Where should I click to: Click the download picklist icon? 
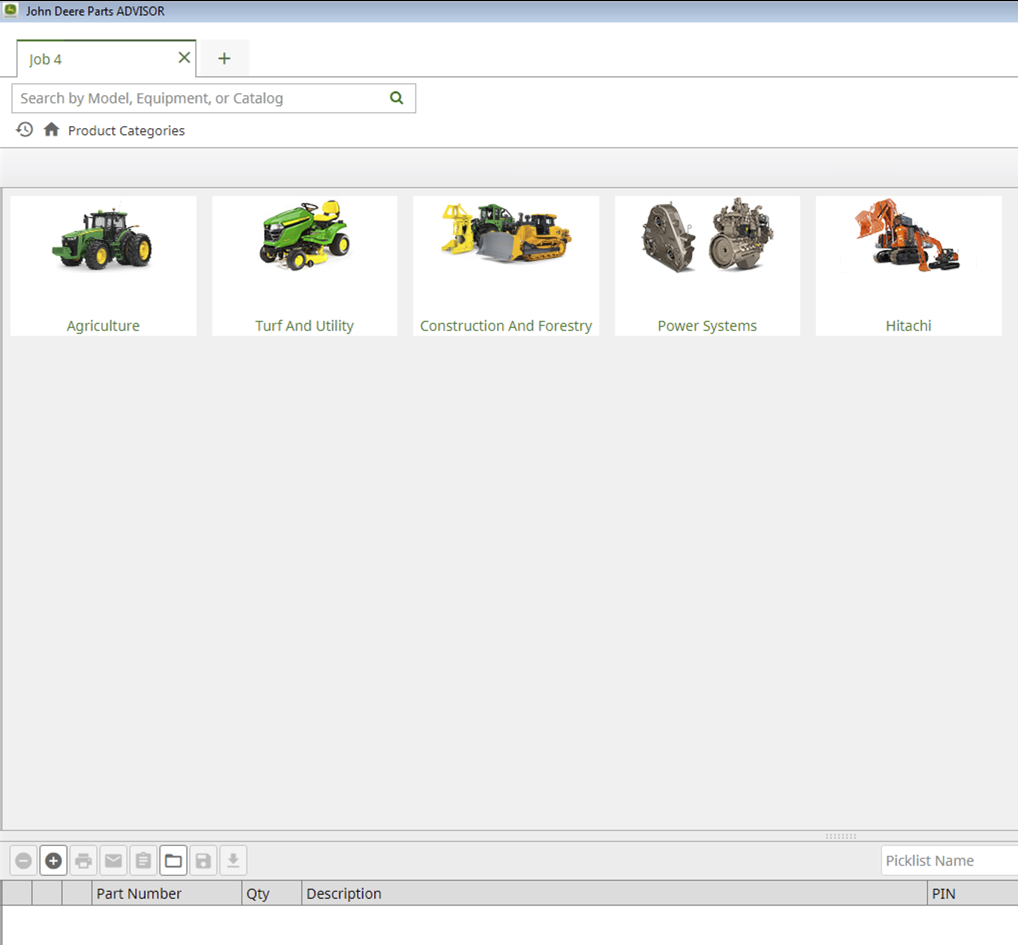coord(233,861)
